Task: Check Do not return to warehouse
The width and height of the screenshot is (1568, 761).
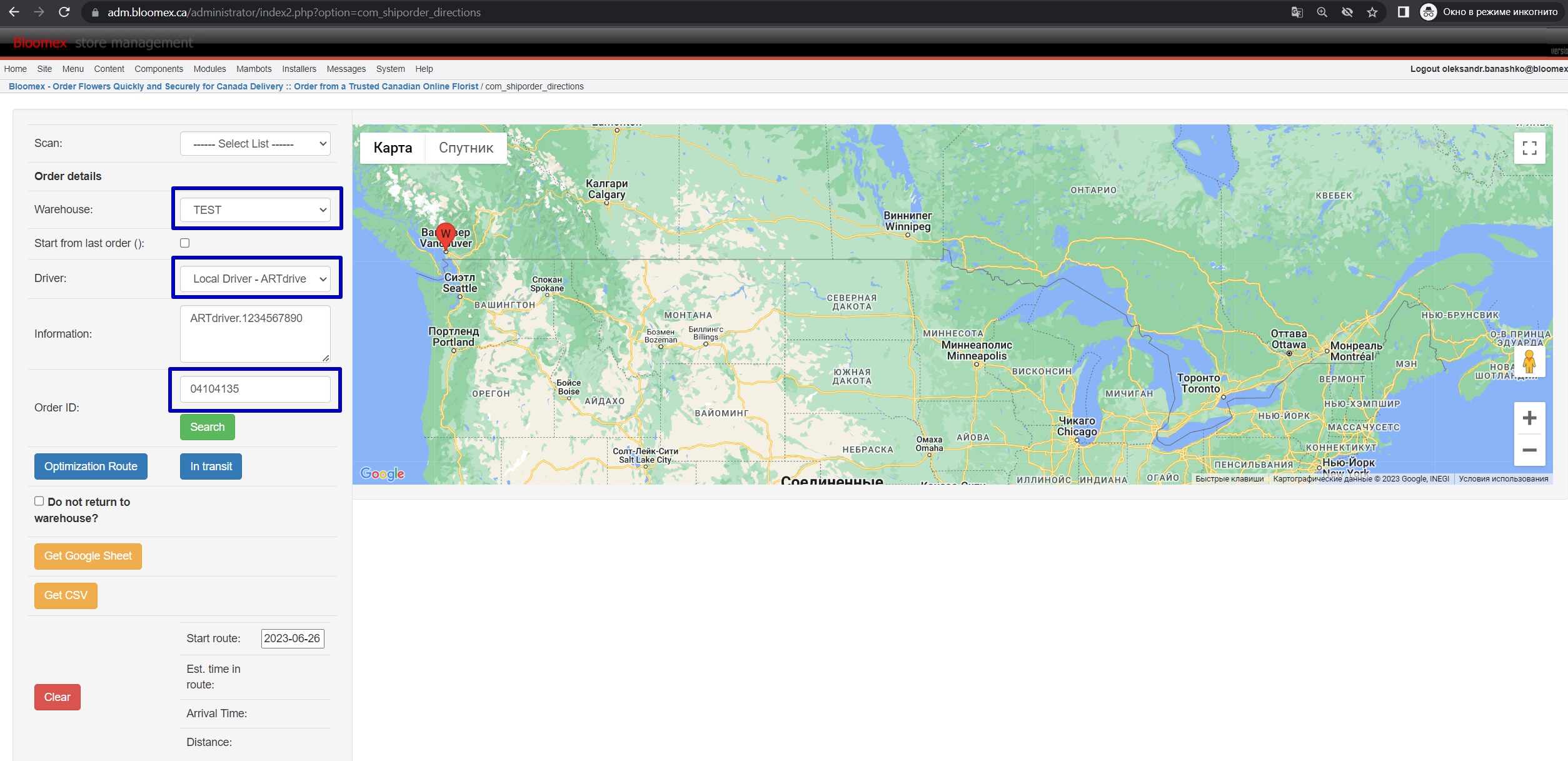Action: click(39, 501)
